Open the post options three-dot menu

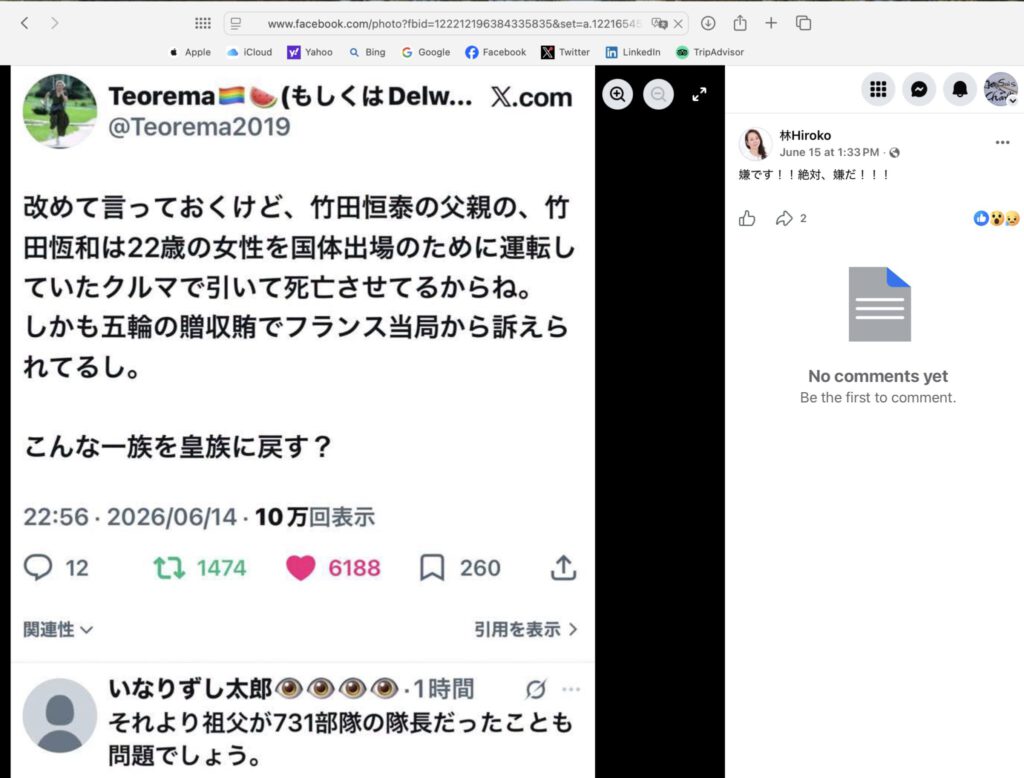(1002, 142)
